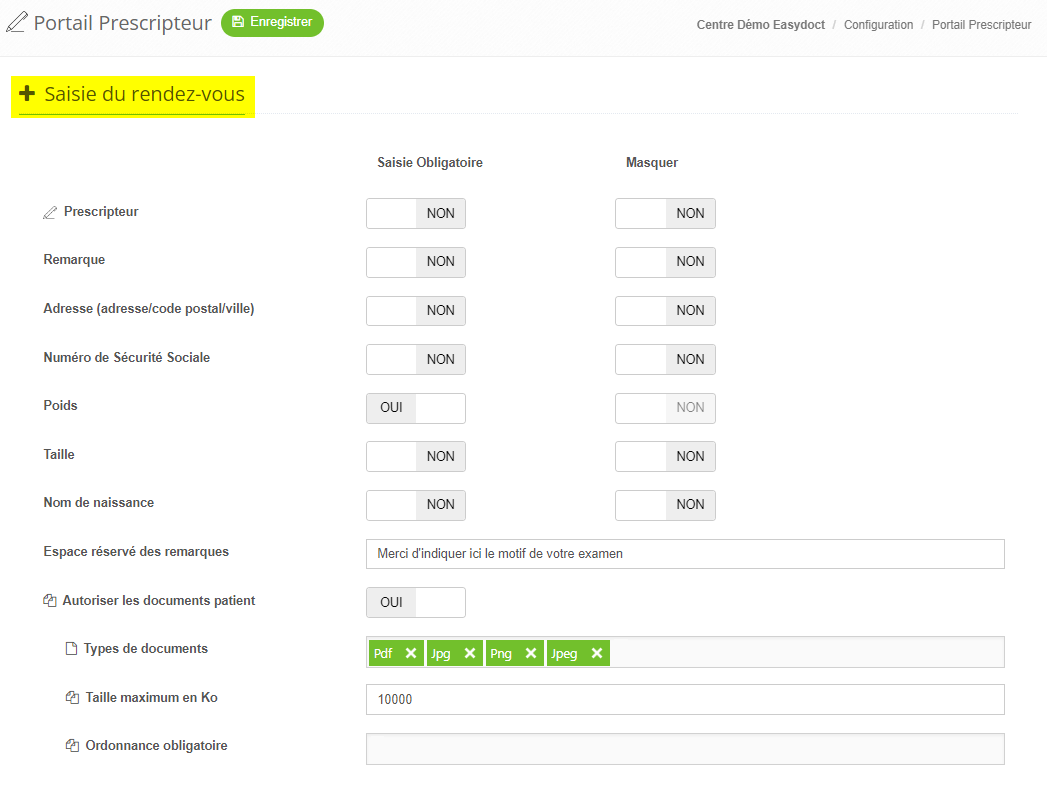The height and width of the screenshot is (788, 1047).
Task: Collapse the Saisie du rendez-vous section
Action: click(x=144, y=95)
